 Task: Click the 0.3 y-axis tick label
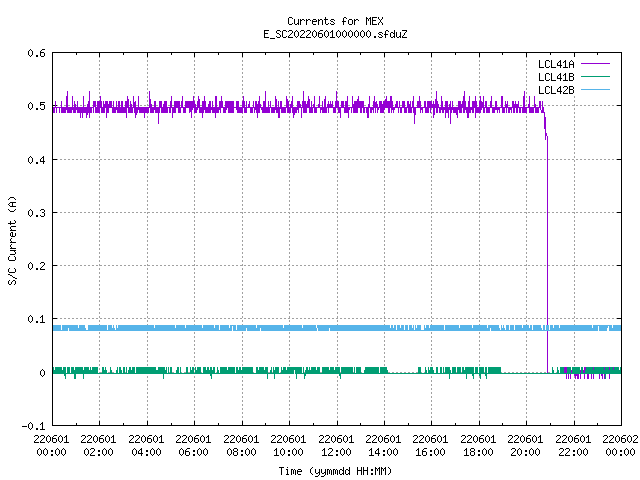(x=36, y=213)
